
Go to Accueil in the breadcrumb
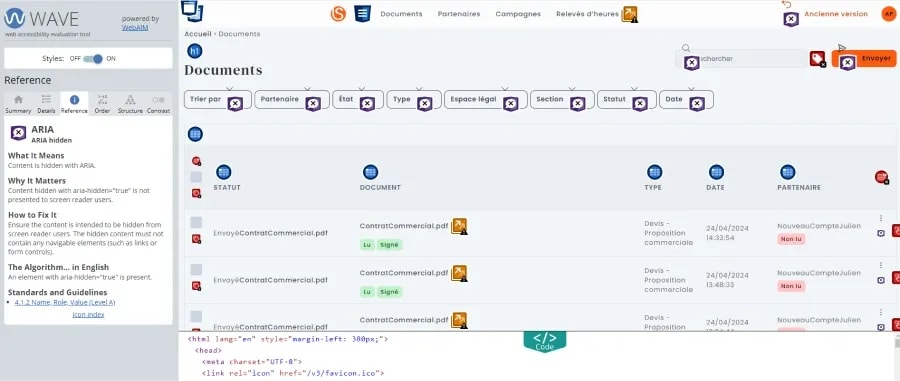coord(197,34)
